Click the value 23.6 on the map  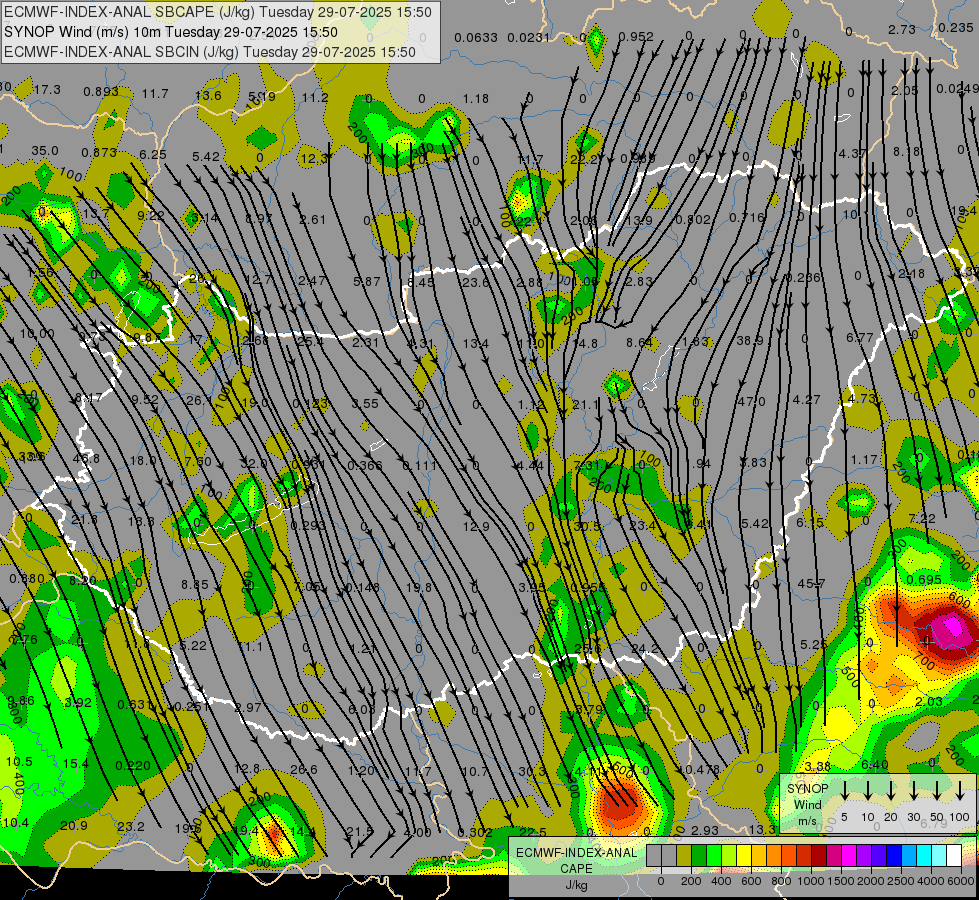(476, 282)
